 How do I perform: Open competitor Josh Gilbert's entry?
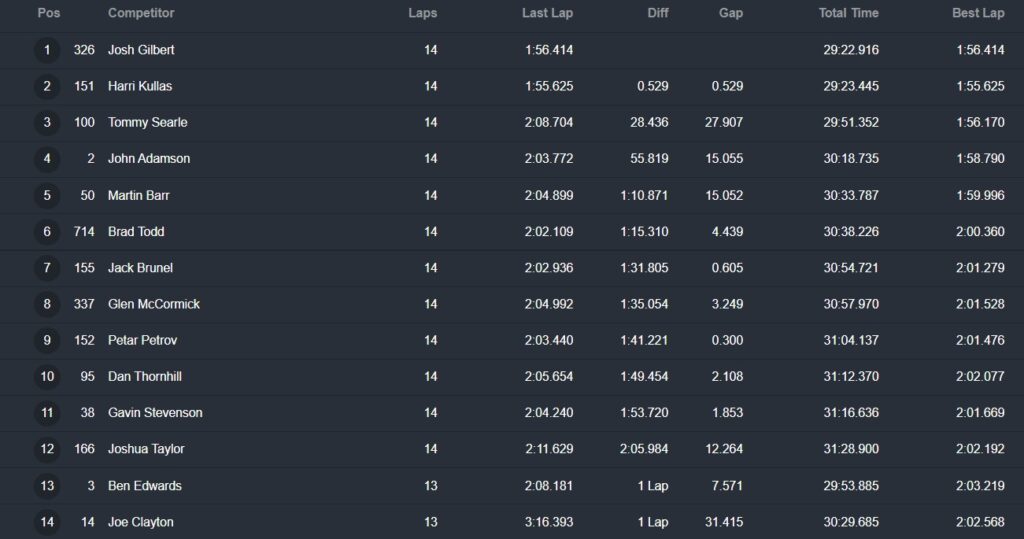click(x=141, y=50)
